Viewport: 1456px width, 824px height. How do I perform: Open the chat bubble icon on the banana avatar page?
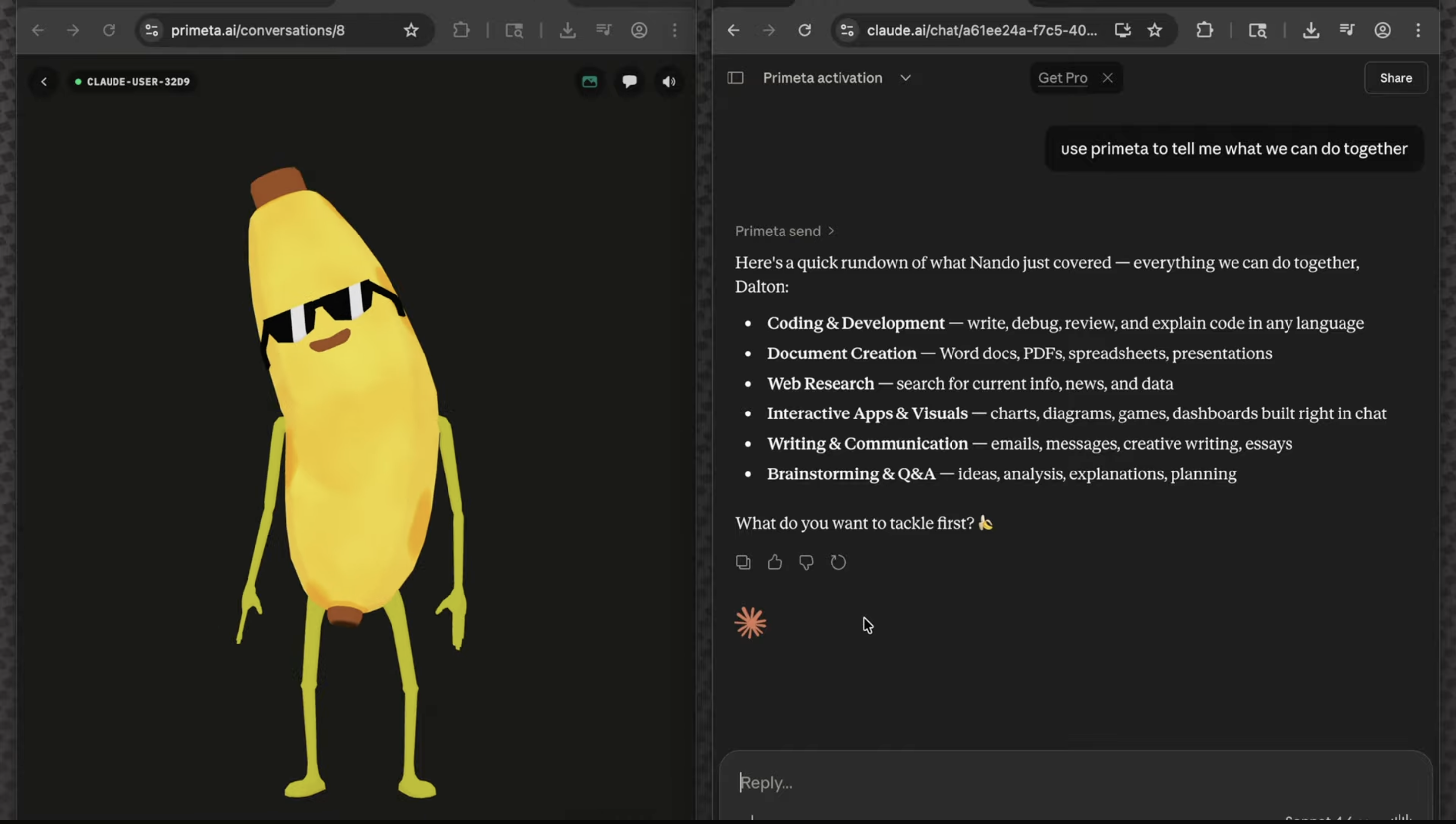coord(629,82)
